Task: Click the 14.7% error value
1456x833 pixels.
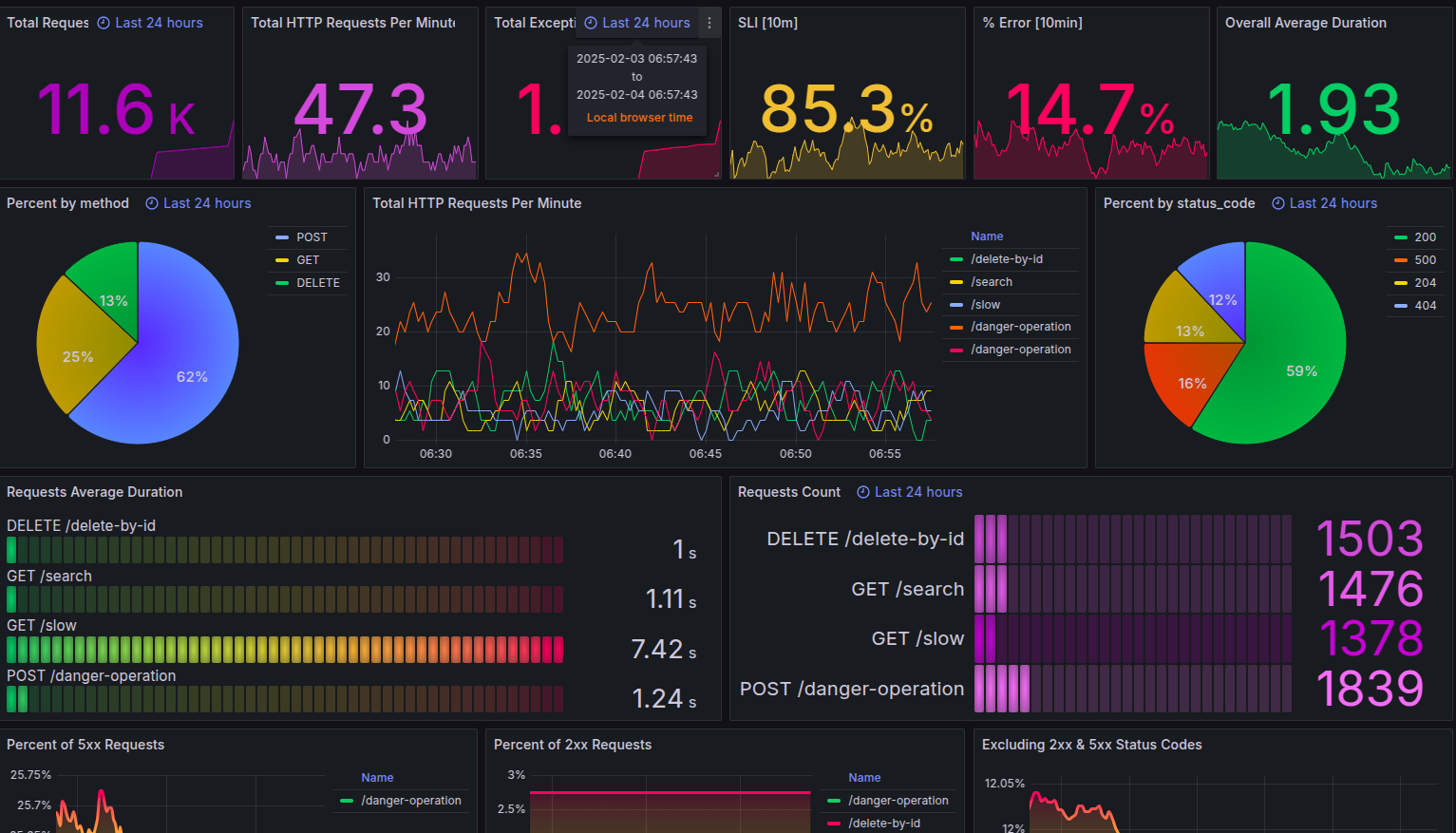Action: [1090, 110]
